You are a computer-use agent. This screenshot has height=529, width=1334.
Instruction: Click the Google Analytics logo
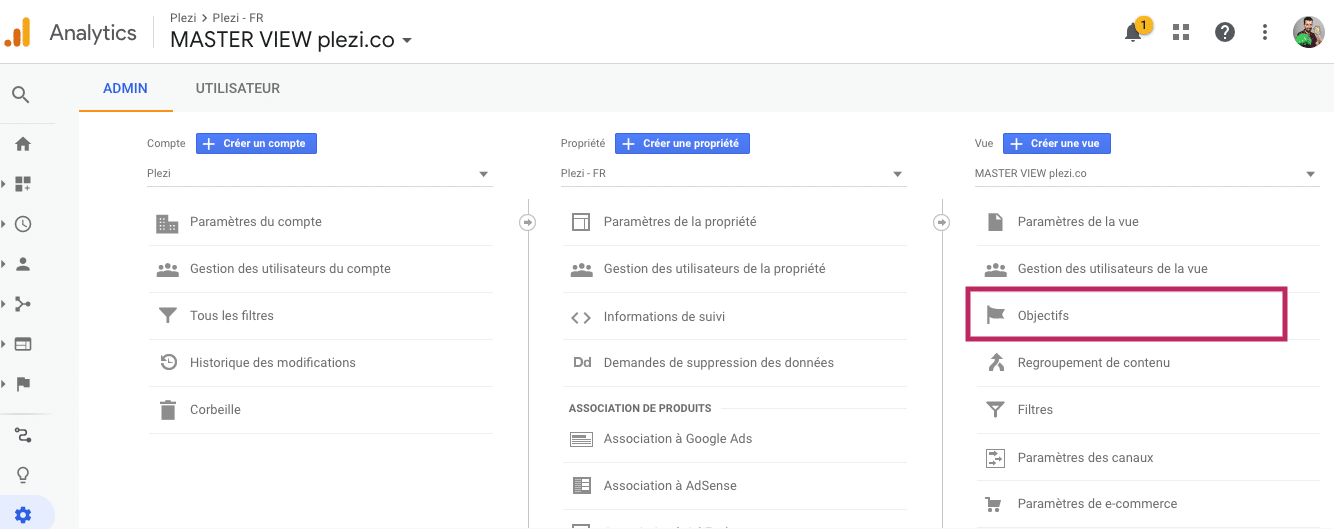pos(17,33)
